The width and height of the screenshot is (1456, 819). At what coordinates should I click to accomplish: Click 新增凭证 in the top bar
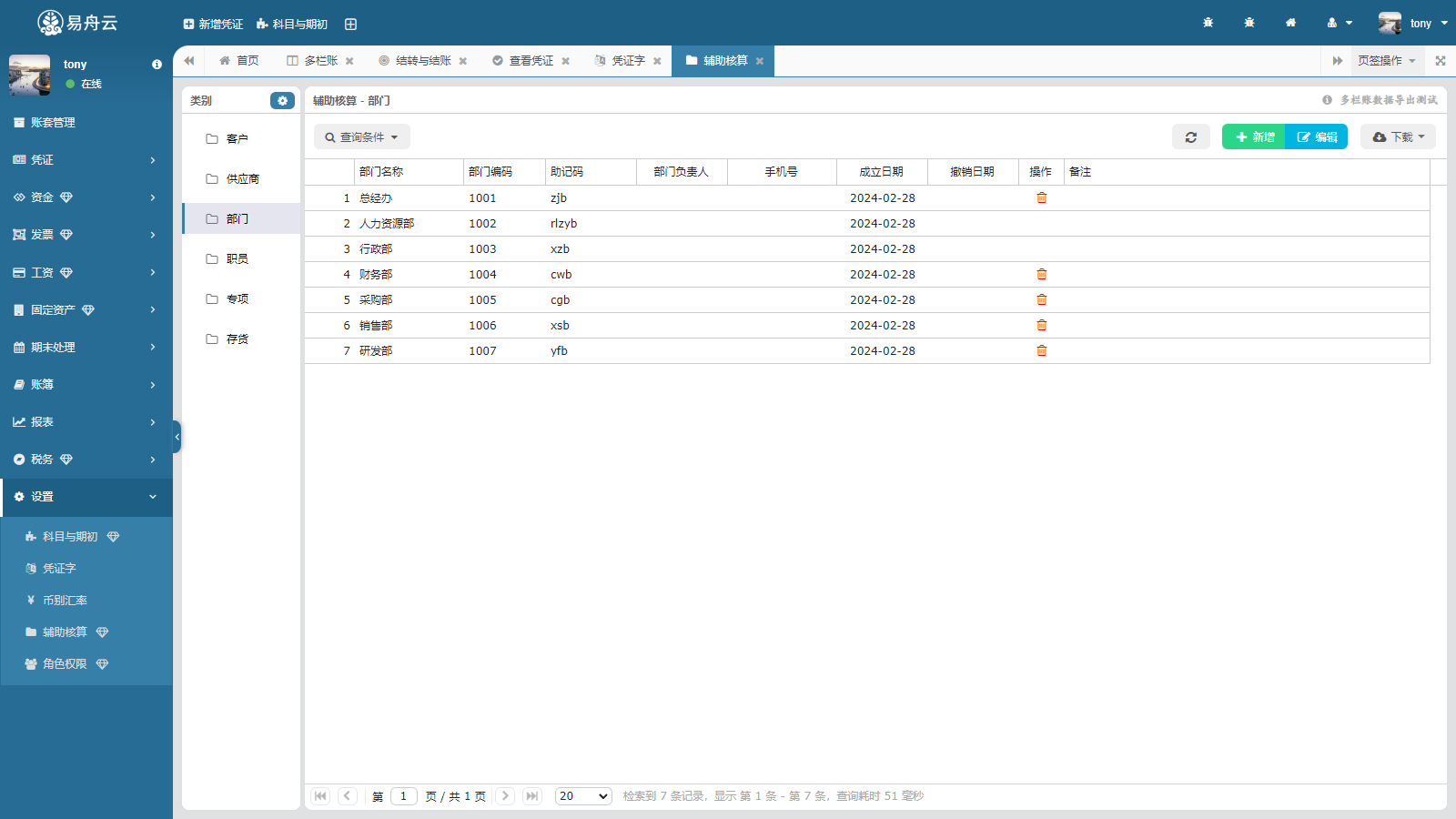pyautogui.click(x=214, y=24)
